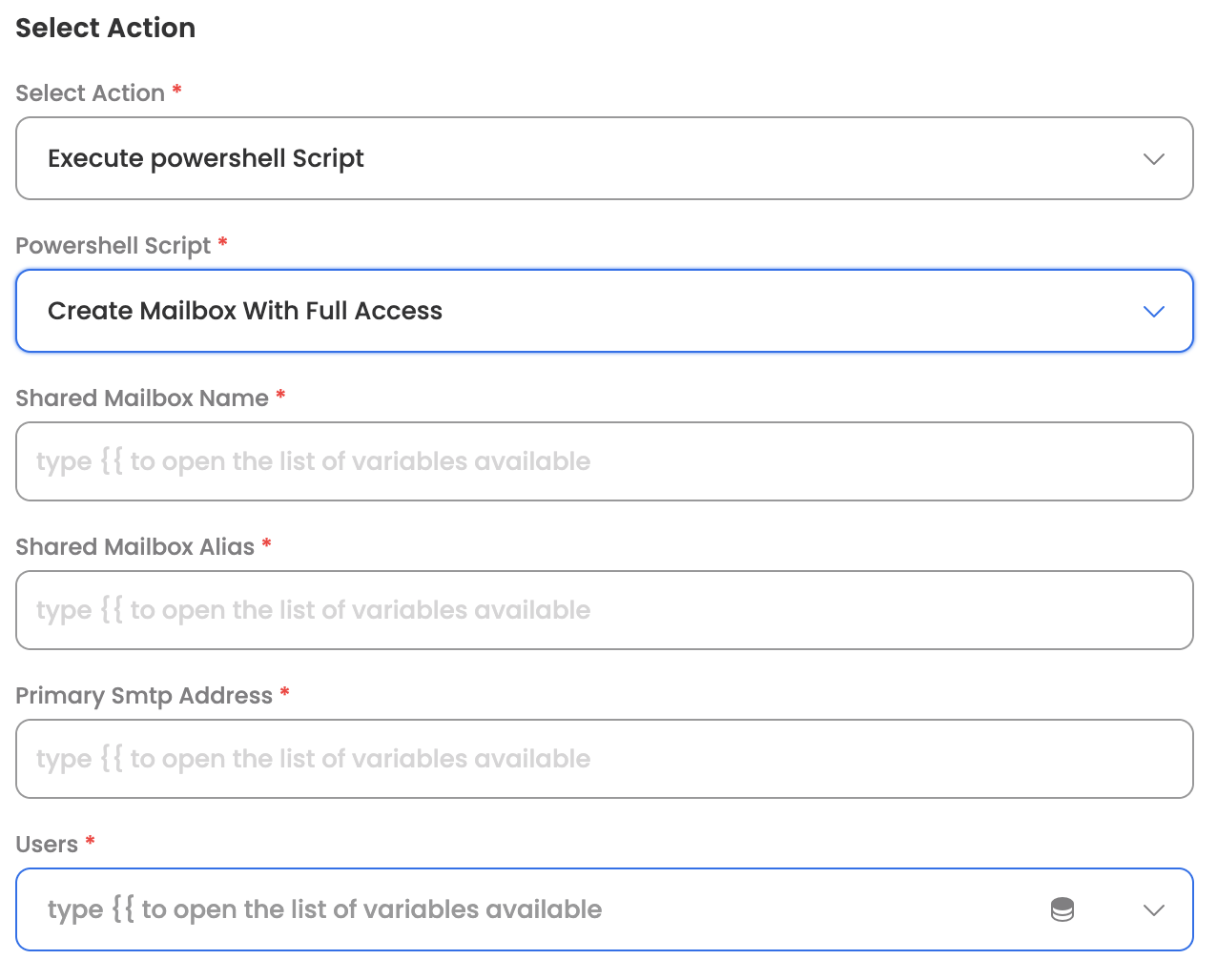Screen dimensions: 1217x980
Task: Click the red asterisk after Primary Smtp Address
Action: [284, 692]
